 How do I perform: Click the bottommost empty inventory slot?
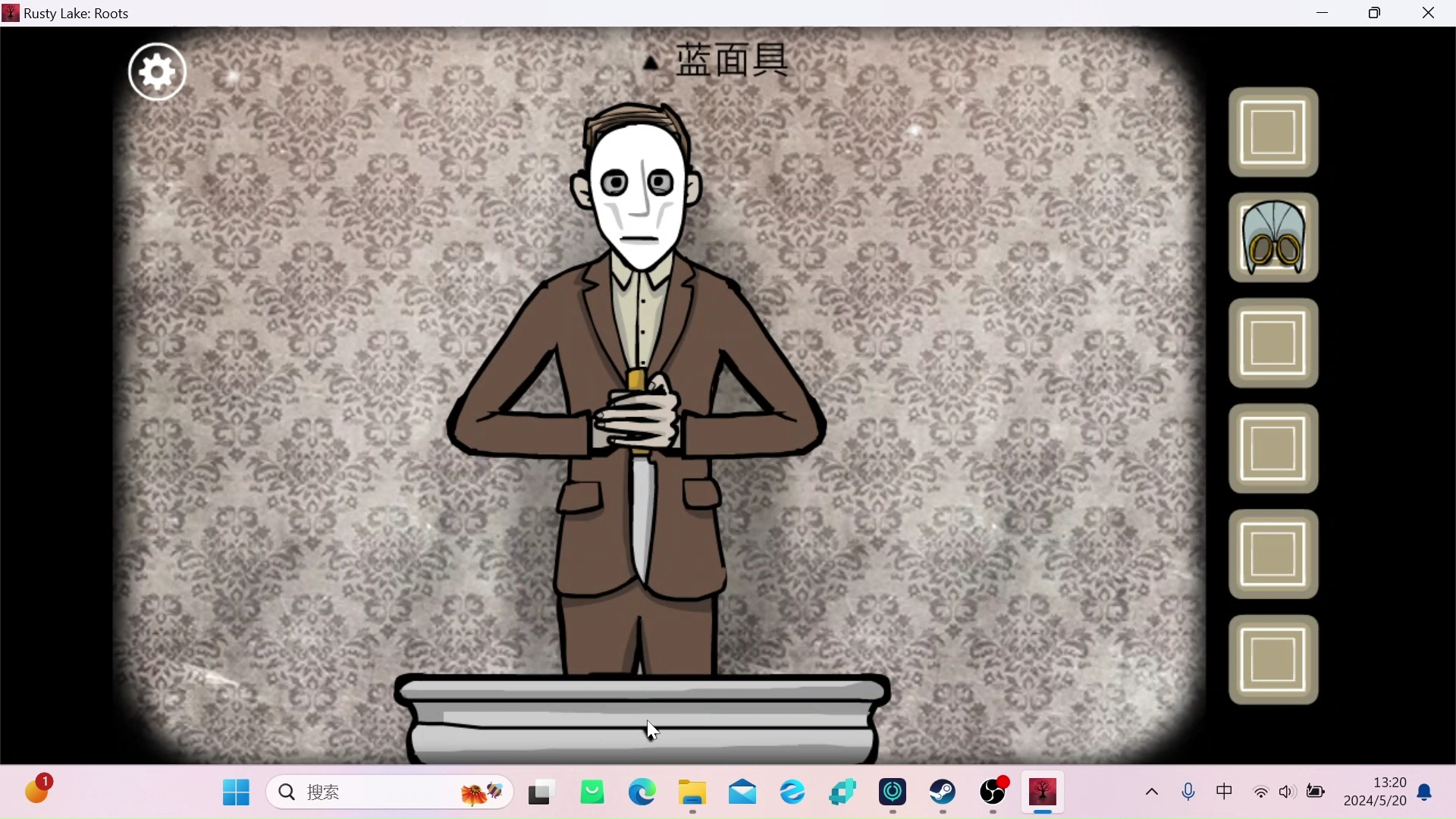point(1274,661)
